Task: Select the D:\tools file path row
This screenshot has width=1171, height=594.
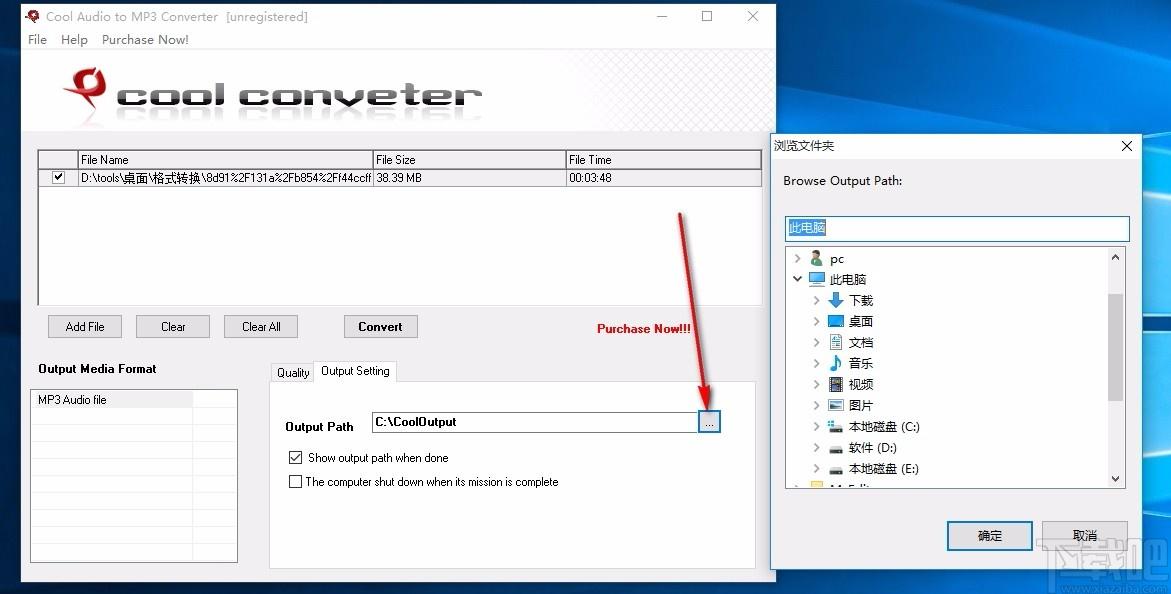Action: [x=226, y=178]
